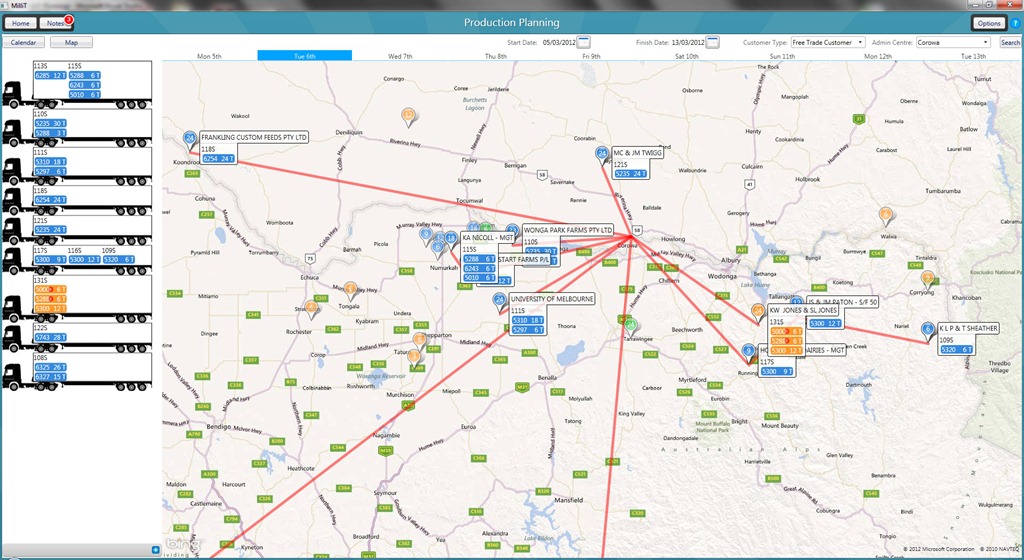Switch to the Wed 7th day tab
The height and width of the screenshot is (560, 1024).
[x=400, y=56]
